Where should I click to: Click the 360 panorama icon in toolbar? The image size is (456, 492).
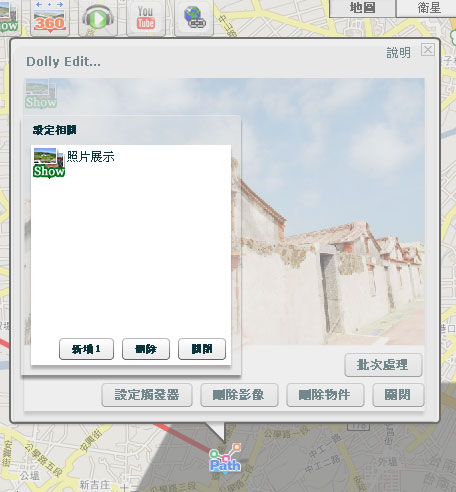pos(50,17)
